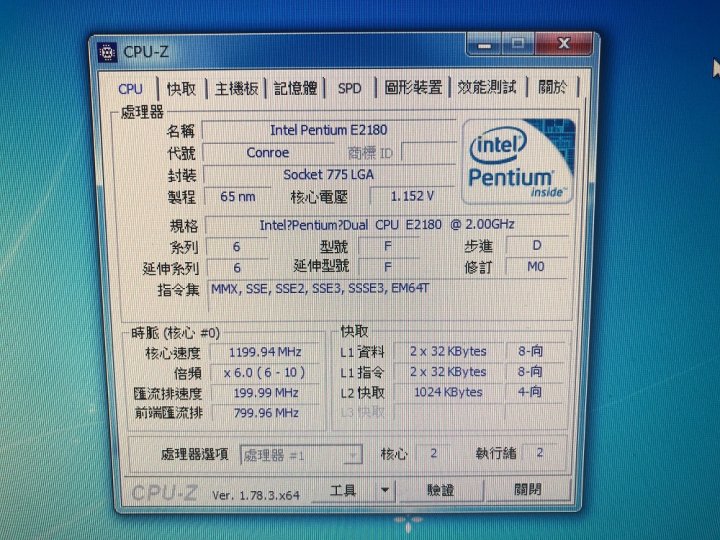This screenshot has width=720, height=540.
Task: Click the Conroe code name value
Action: tap(268, 152)
